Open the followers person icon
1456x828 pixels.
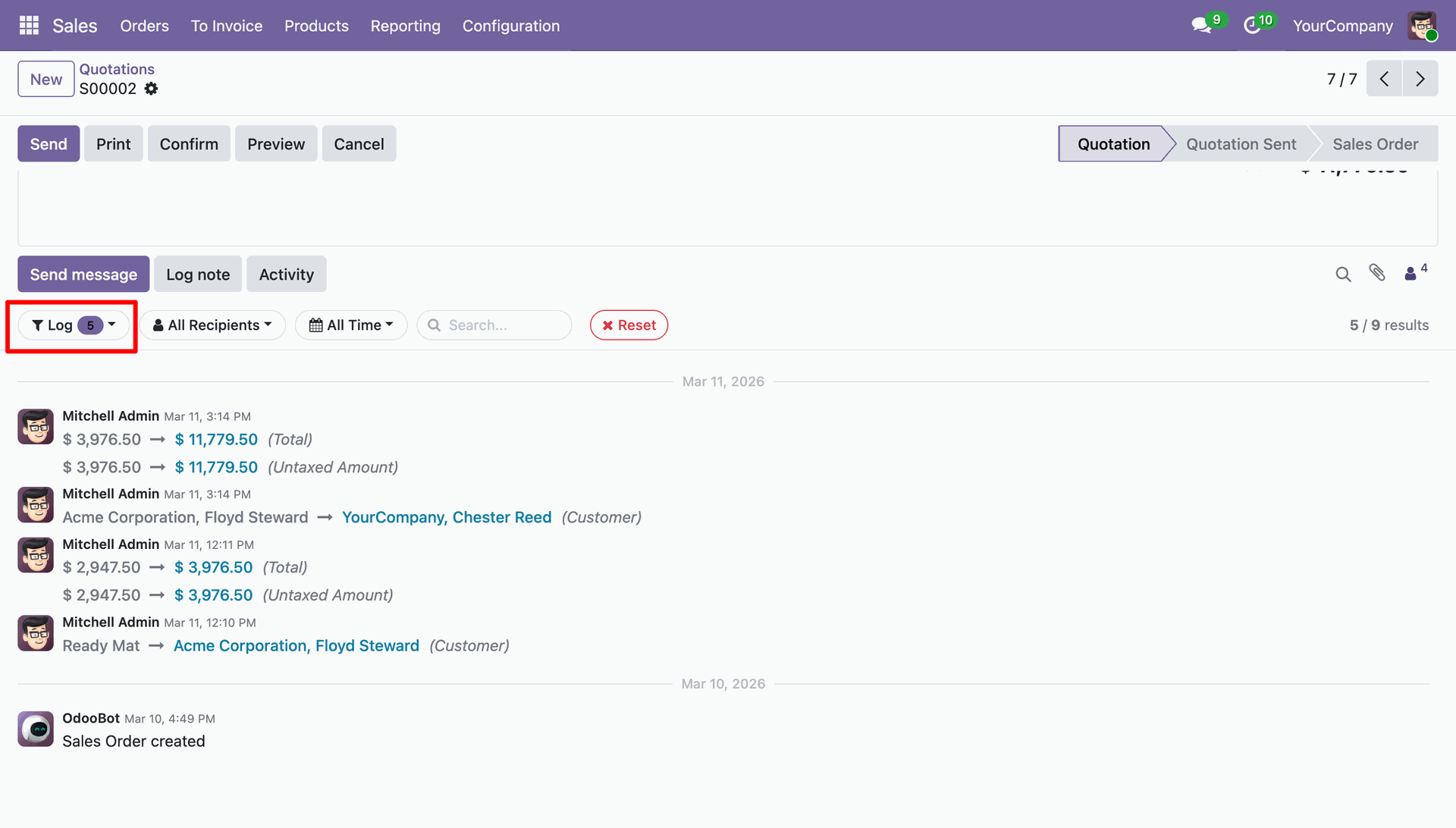click(1410, 274)
